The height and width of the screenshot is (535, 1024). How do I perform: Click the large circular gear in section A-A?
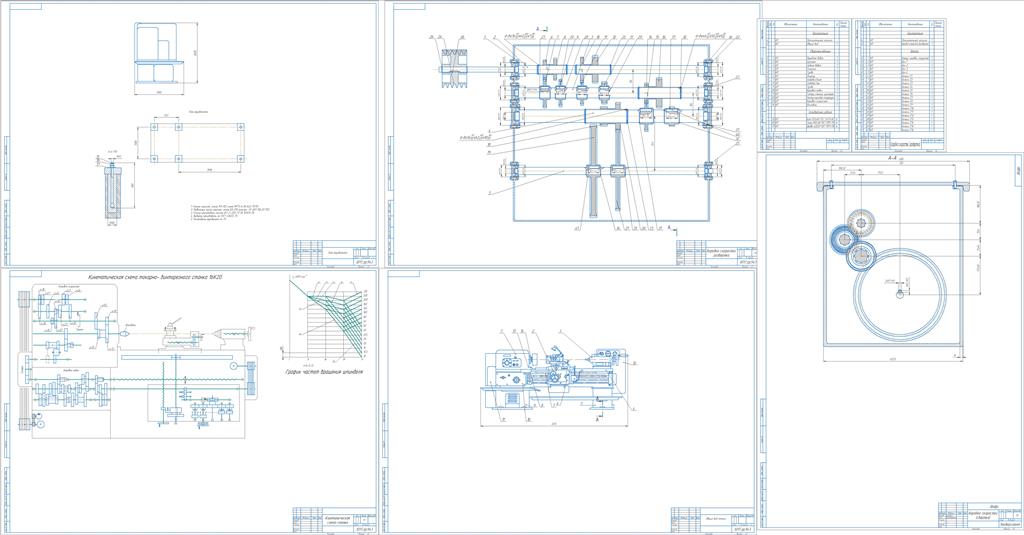(901, 293)
